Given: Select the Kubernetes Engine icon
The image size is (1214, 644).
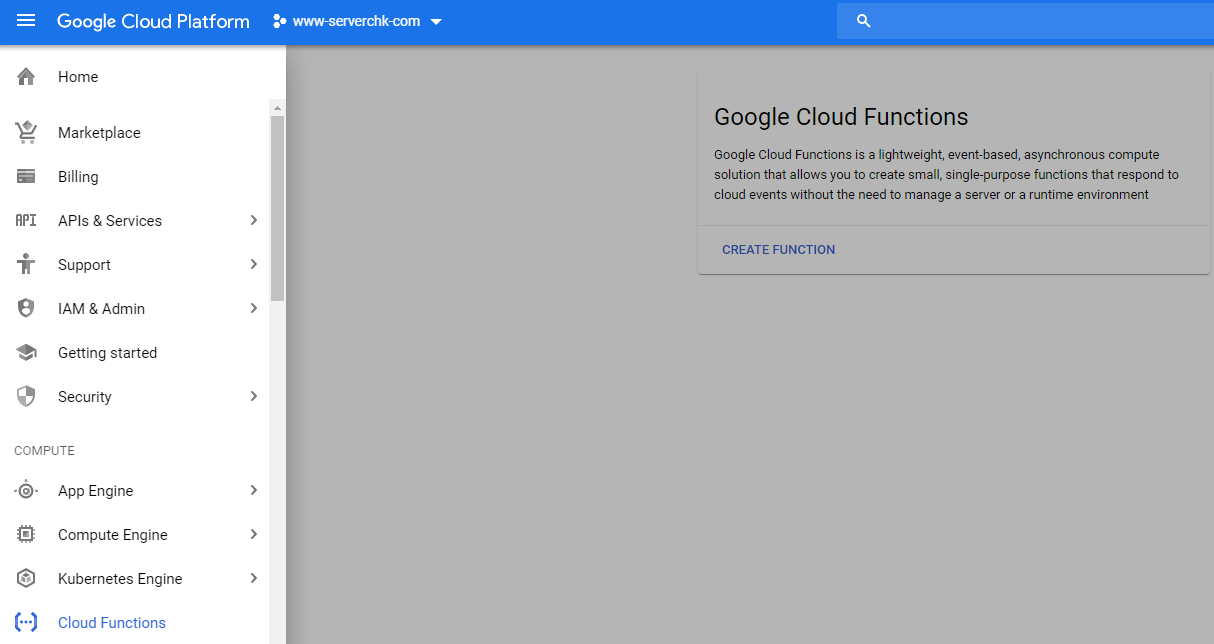Looking at the screenshot, I should point(26,578).
